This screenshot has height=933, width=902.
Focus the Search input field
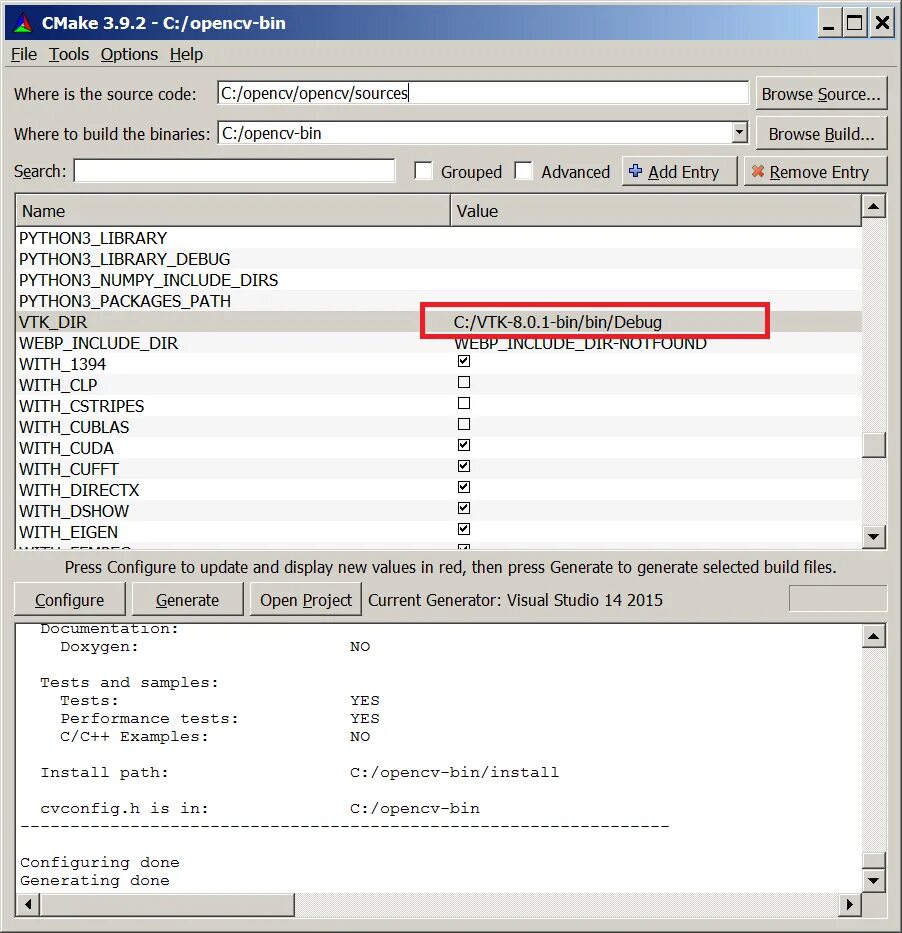tap(234, 171)
